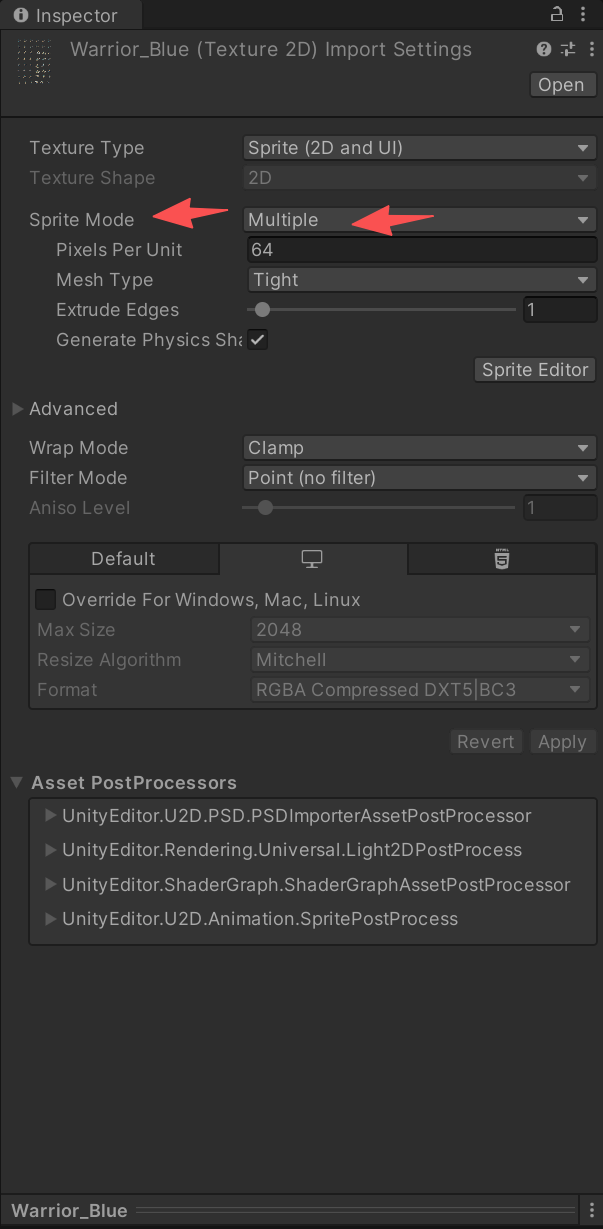
Task: Open the Sprite Editor
Action: tap(535, 370)
